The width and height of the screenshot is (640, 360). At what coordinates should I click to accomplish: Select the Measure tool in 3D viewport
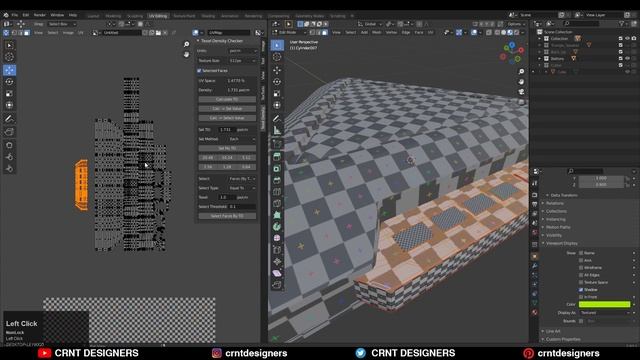coord(277,131)
